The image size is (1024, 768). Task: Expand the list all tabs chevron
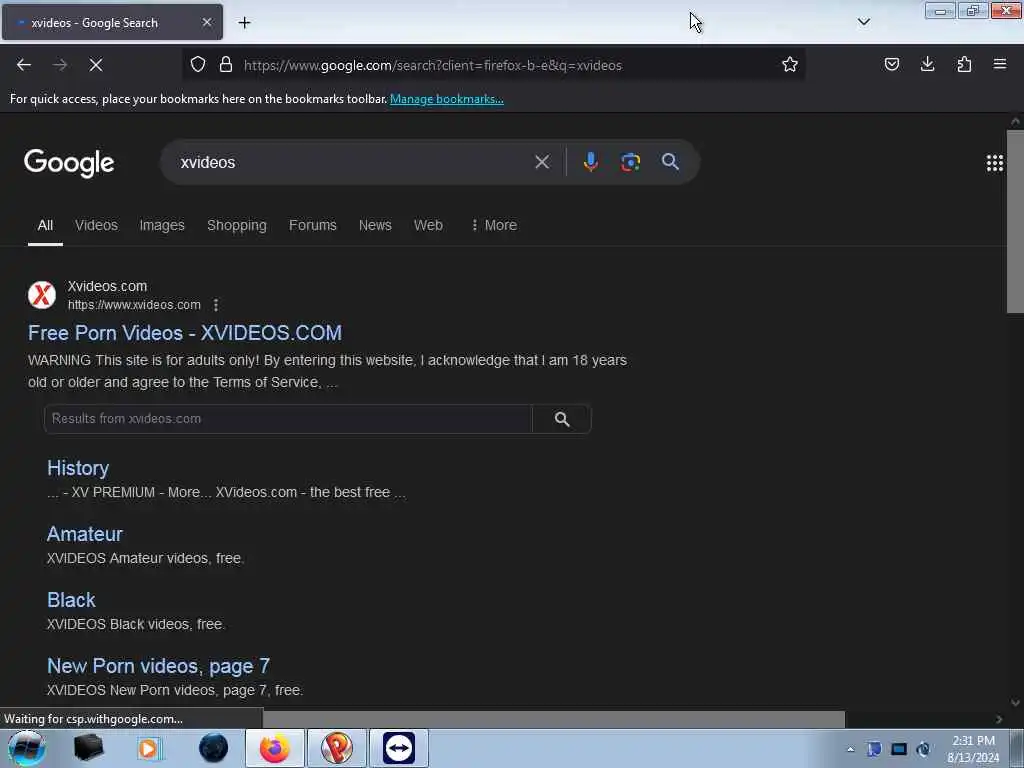click(x=863, y=22)
